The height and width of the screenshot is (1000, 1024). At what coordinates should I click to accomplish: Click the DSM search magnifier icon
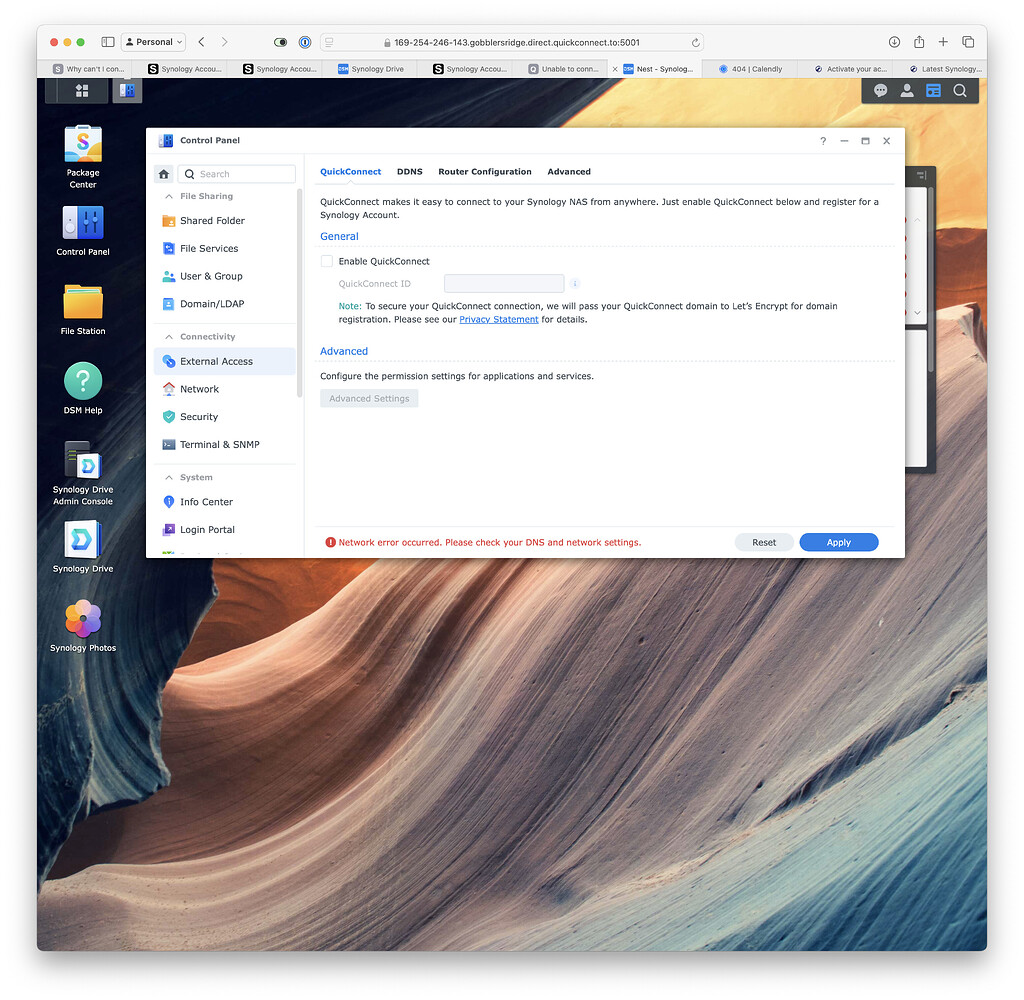960,90
